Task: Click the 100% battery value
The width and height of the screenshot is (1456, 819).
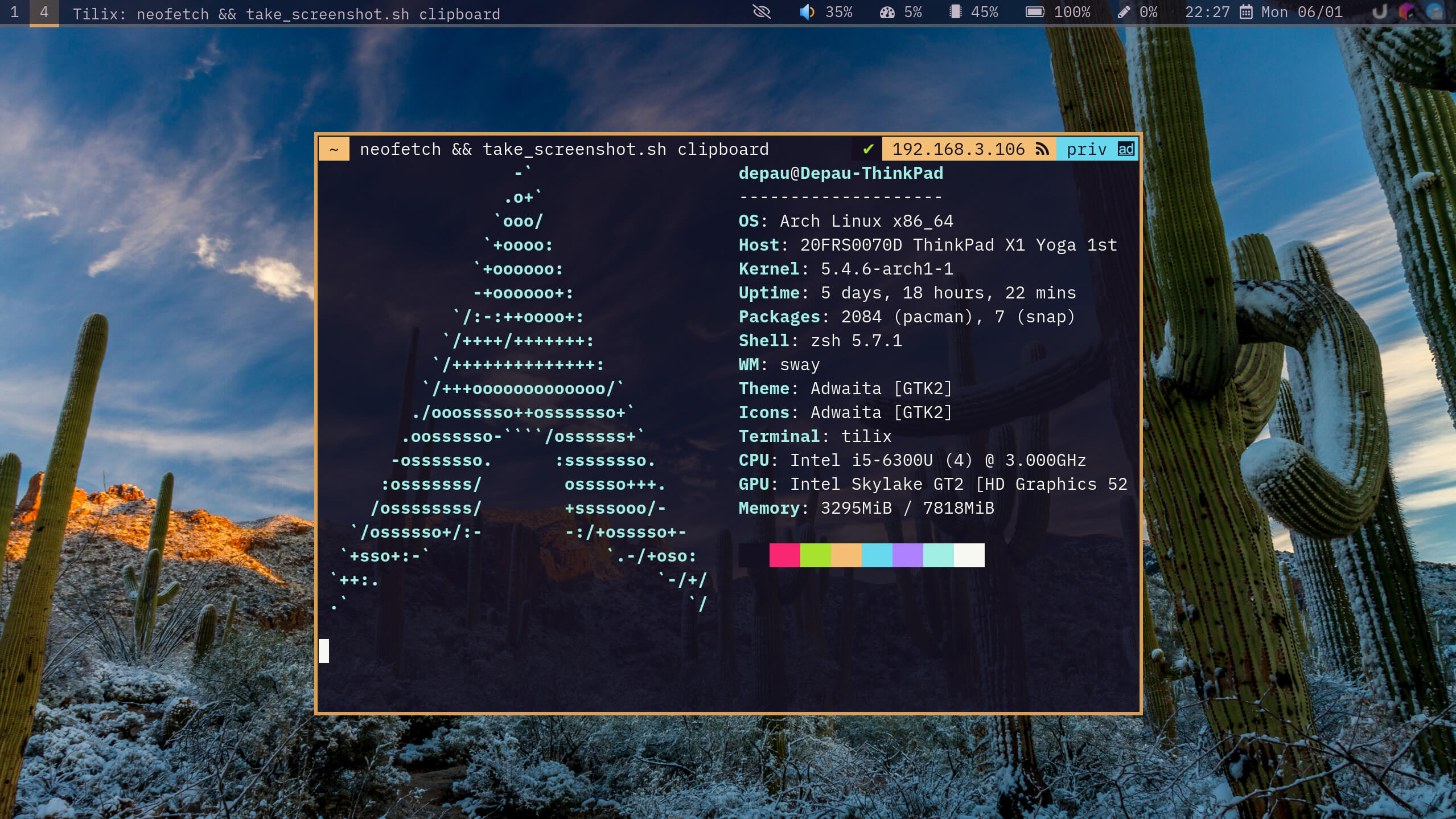Action: (1072, 13)
